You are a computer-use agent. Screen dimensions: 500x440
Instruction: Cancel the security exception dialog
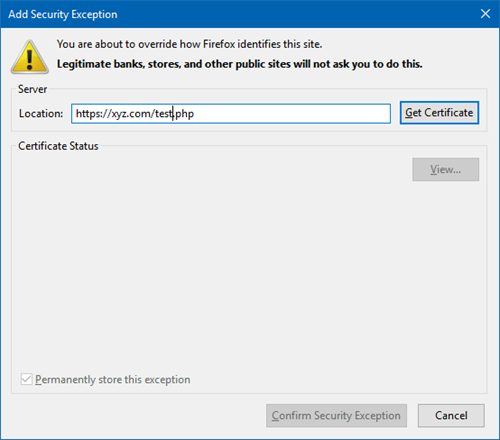coord(451,415)
